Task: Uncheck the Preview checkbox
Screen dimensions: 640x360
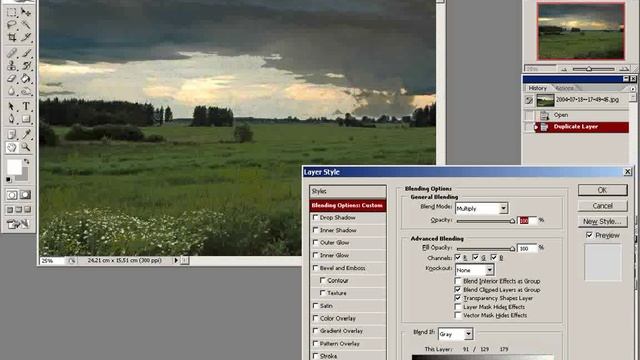Action: pos(589,235)
